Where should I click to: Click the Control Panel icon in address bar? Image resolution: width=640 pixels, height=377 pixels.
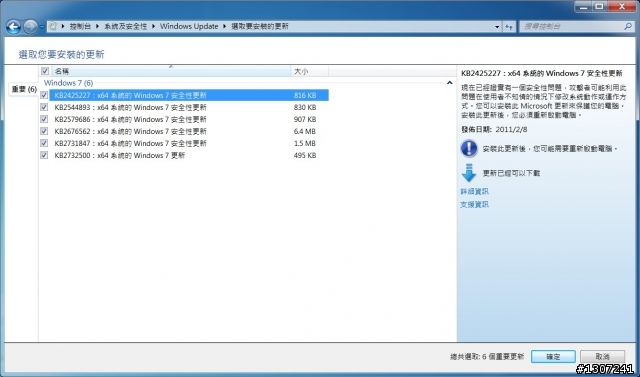53,27
